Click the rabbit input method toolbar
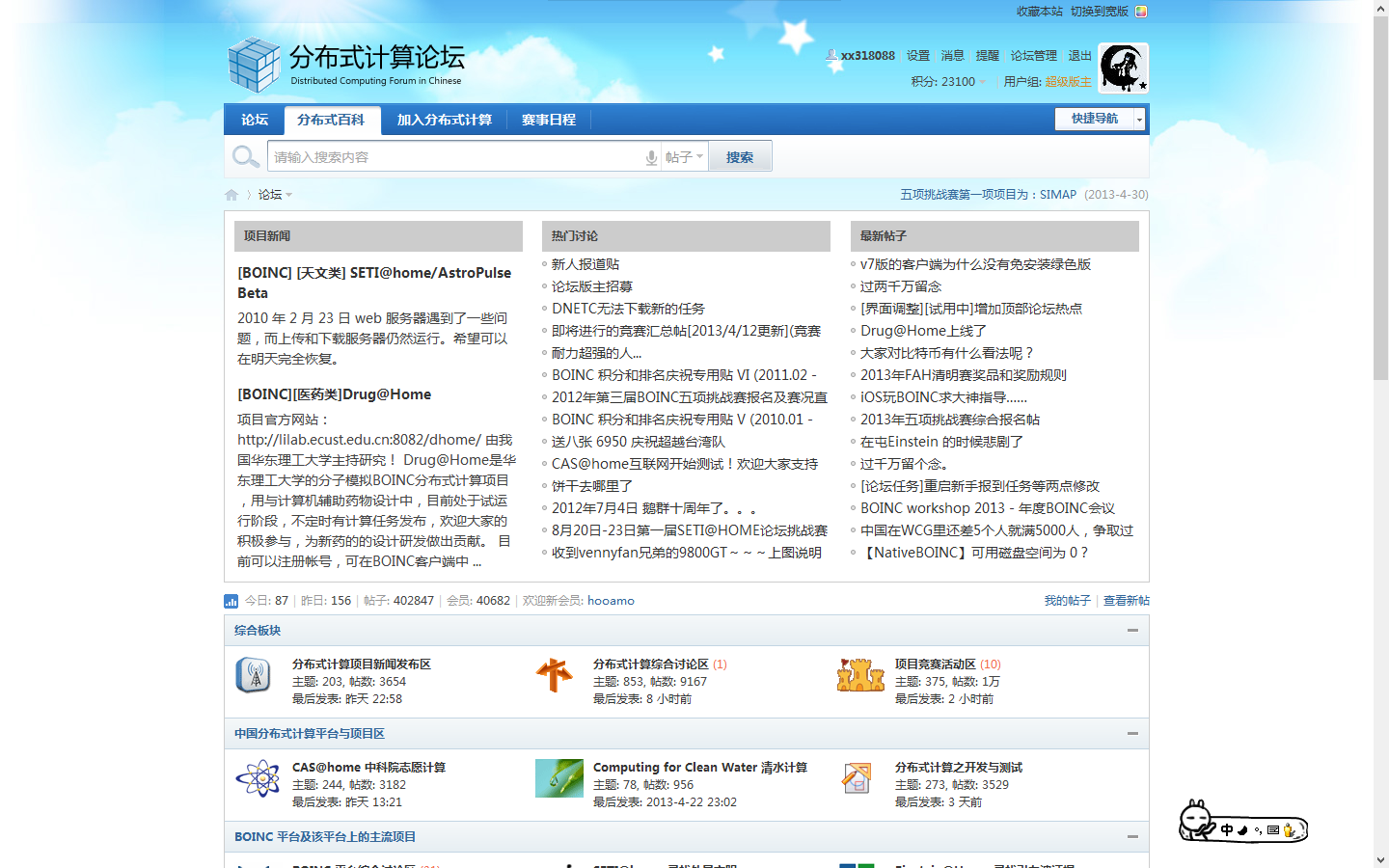 coord(1242,822)
